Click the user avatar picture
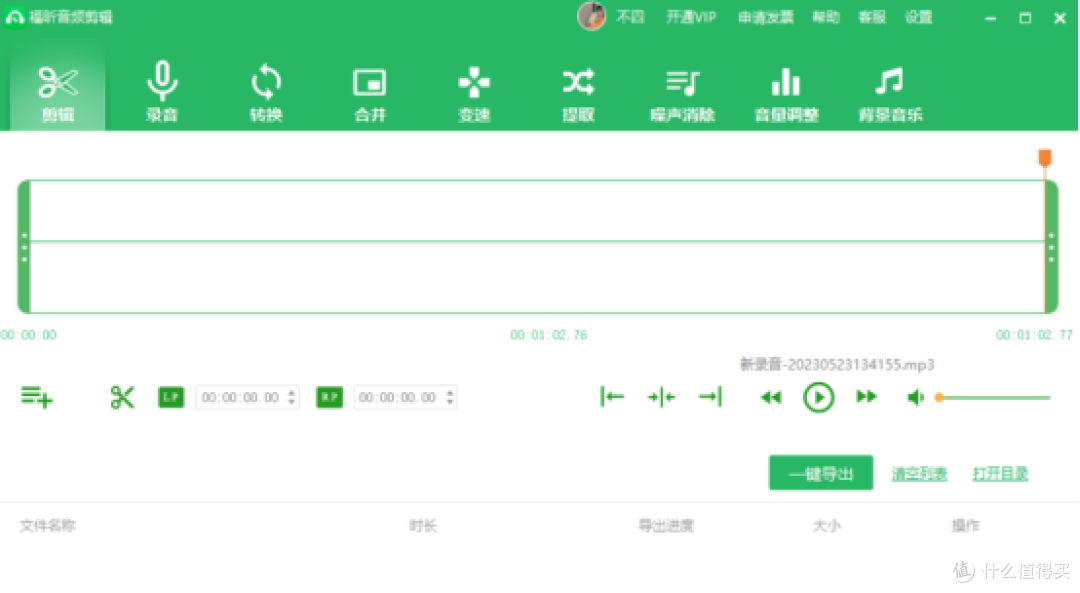 pyautogui.click(x=591, y=16)
